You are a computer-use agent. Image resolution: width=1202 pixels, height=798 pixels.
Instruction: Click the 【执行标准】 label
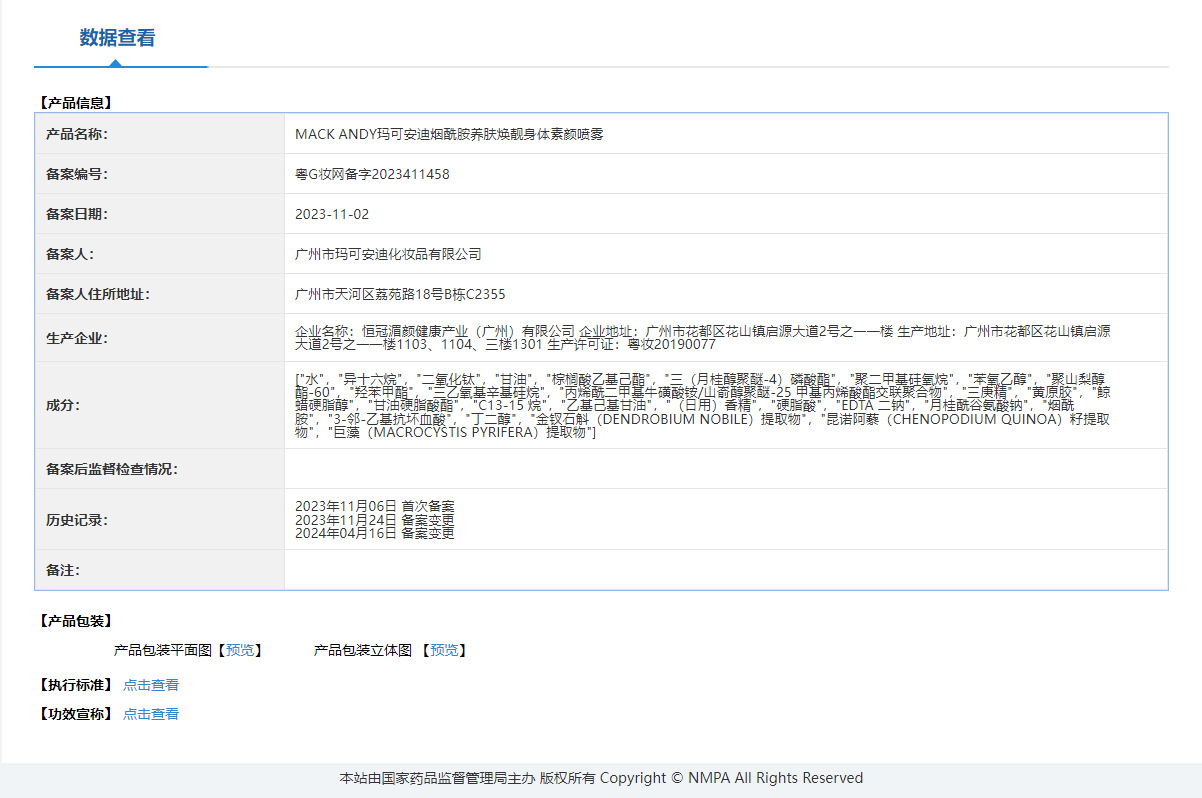(x=75, y=685)
